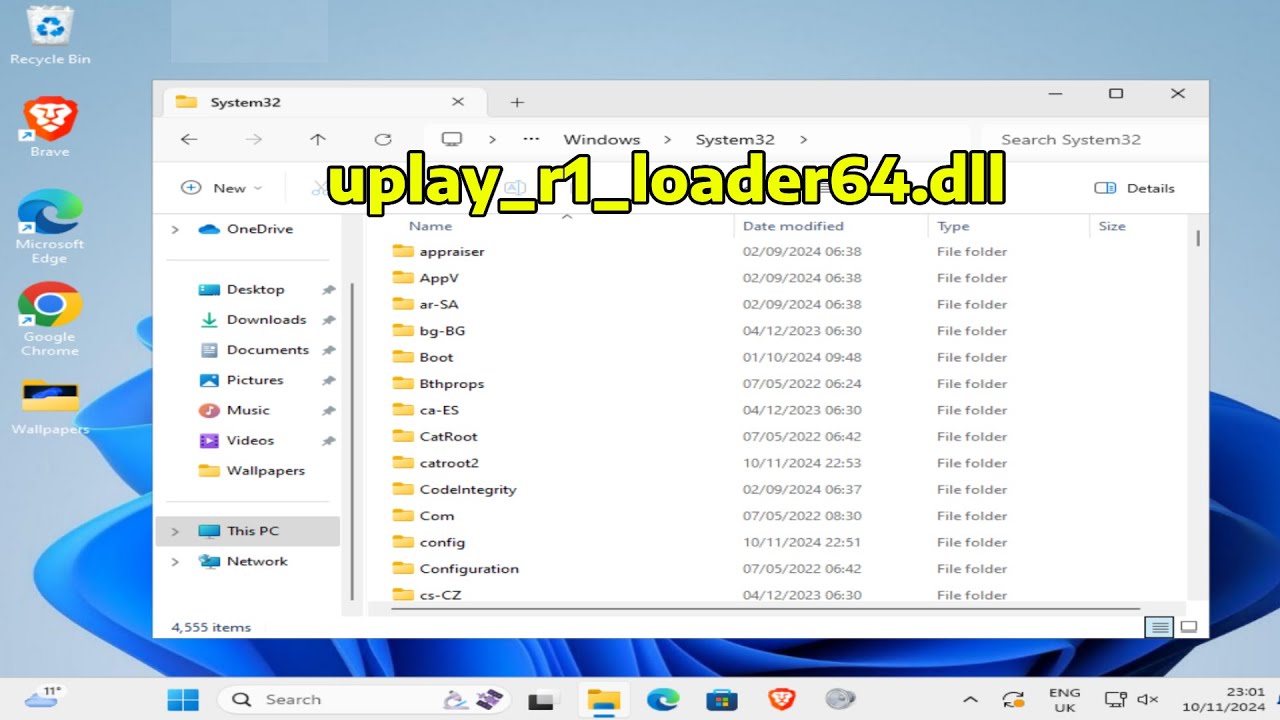Select the CodeIntegrity folder
This screenshot has height=720, width=1280.
pyautogui.click(x=454, y=489)
